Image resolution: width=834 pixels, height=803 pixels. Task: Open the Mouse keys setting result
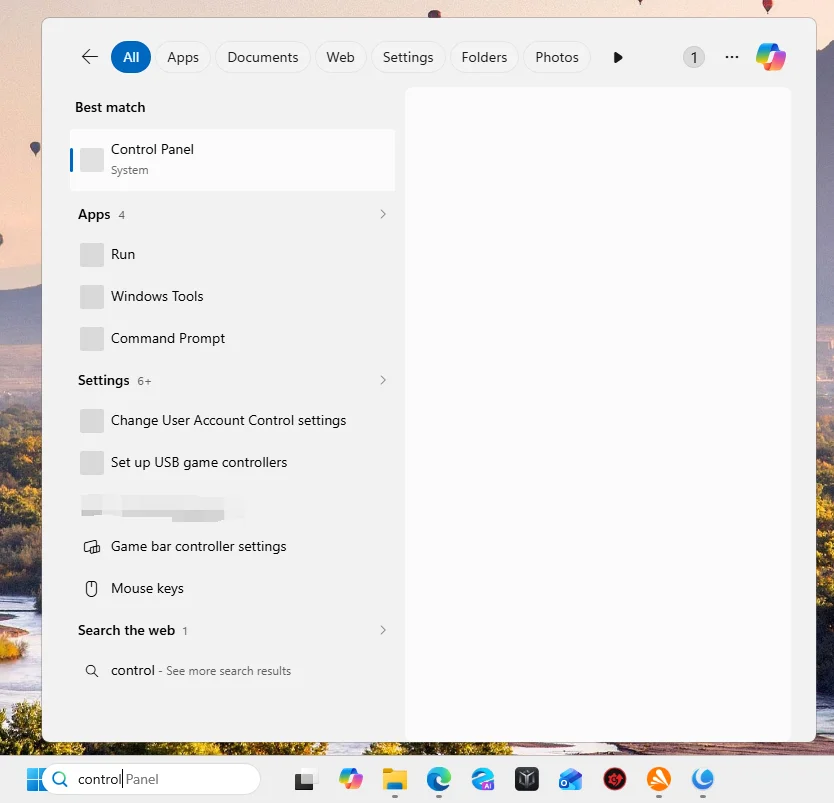[x=147, y=589]
